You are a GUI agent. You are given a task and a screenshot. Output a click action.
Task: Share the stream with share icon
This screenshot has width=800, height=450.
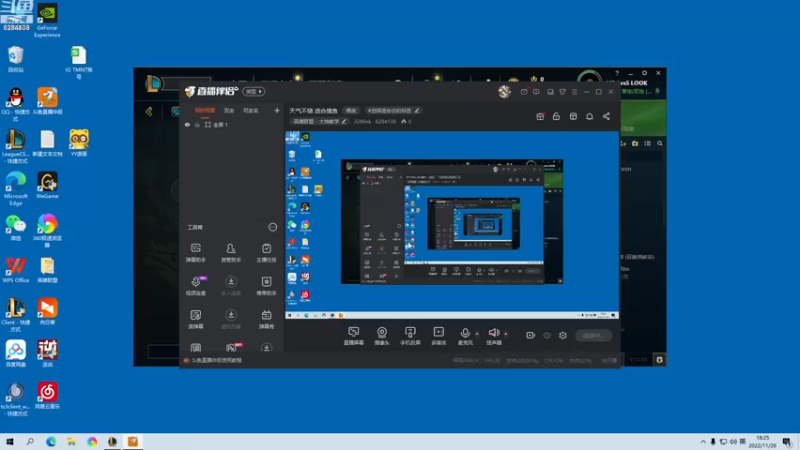point(606,116)
